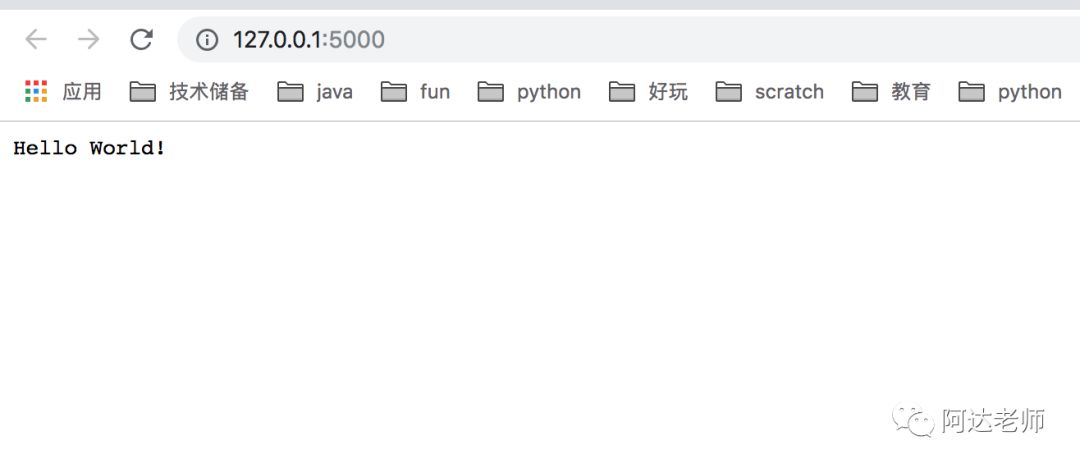Click the browser back arrow

click(x=36, y=39)
